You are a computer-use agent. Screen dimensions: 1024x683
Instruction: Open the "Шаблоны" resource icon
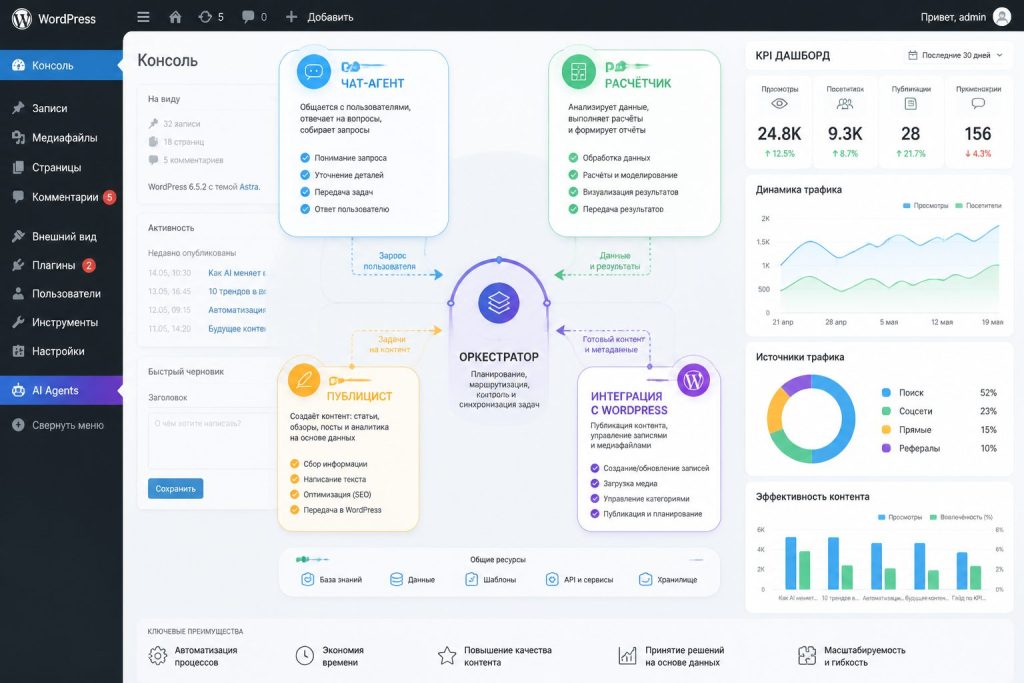click(x=472, y=579)
